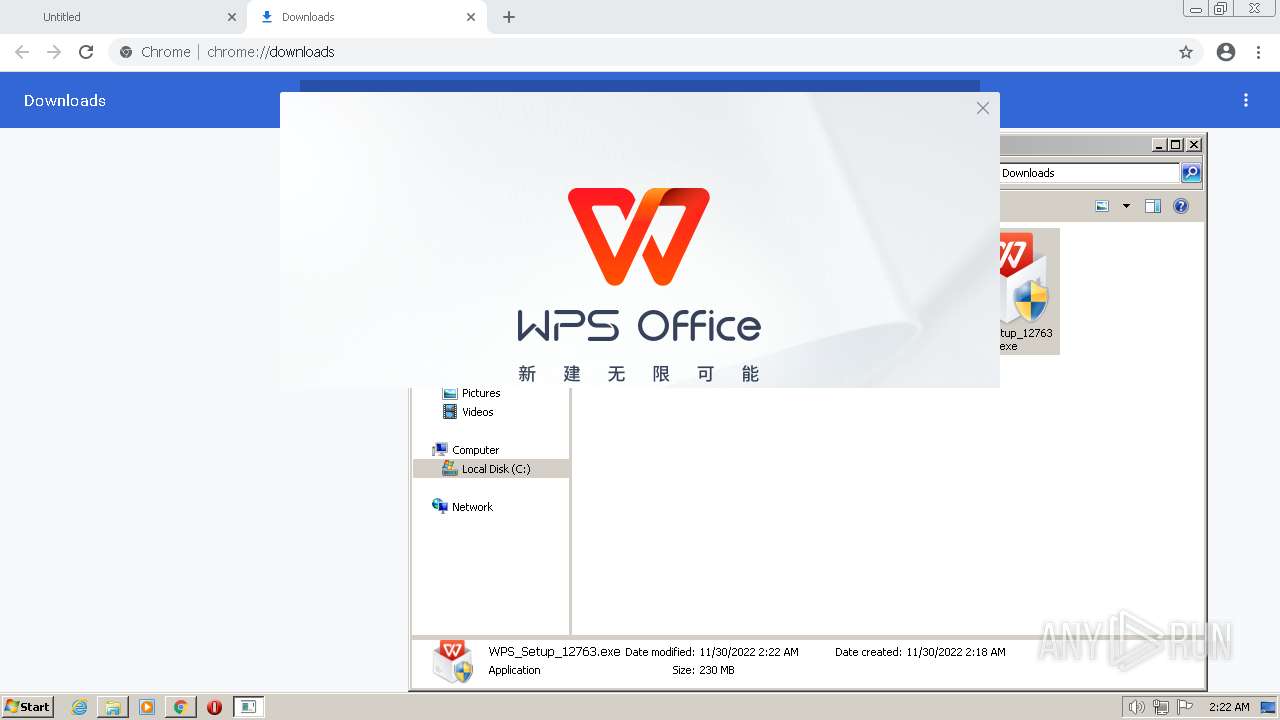The height and width of the screenshot is (720, 1280).
Task: Click the WPS_Setup_12763.exe name in details pane
Action: [x=554, y=651]
